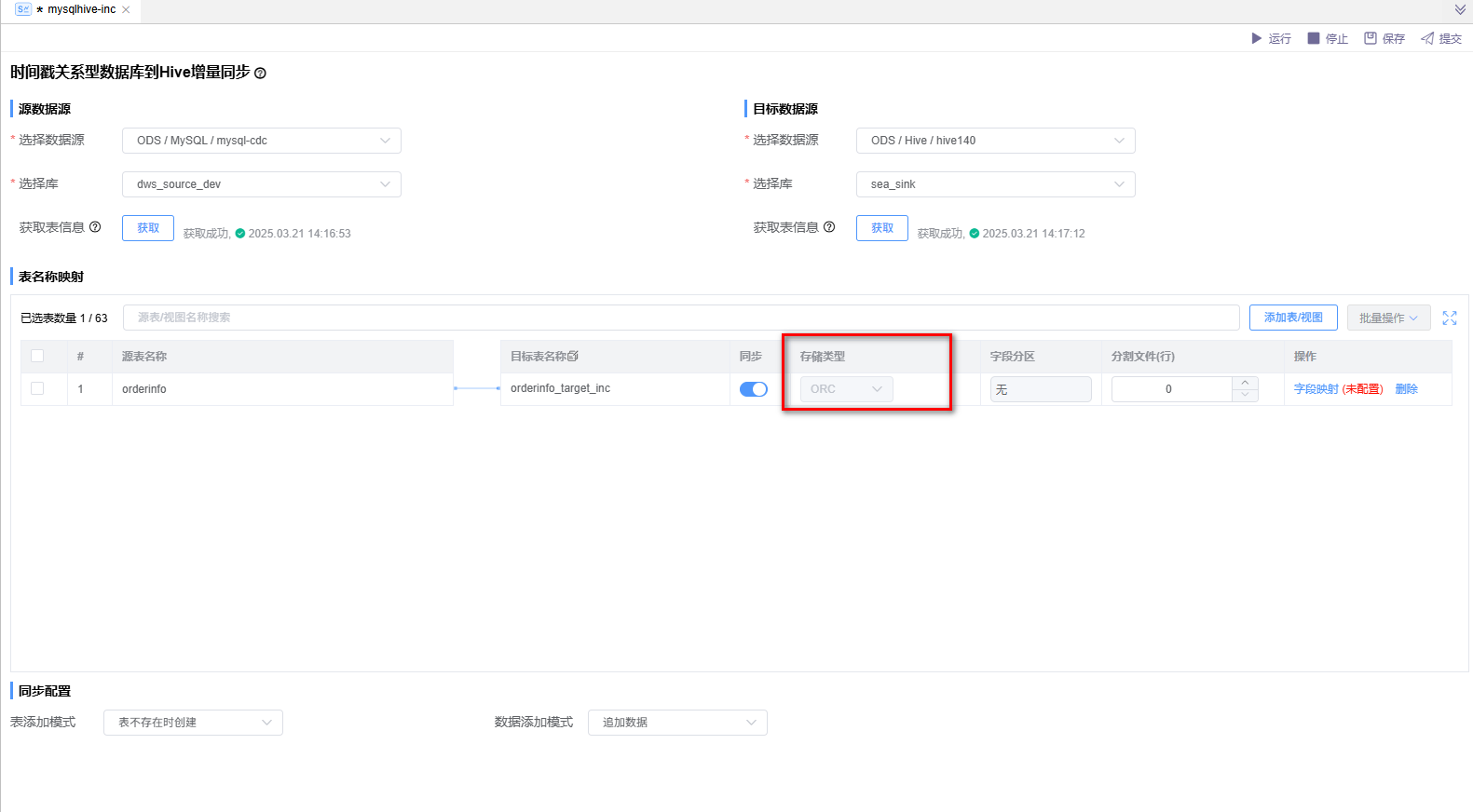Close the mysqlhive-inc tab

click(x=126, y=9)
